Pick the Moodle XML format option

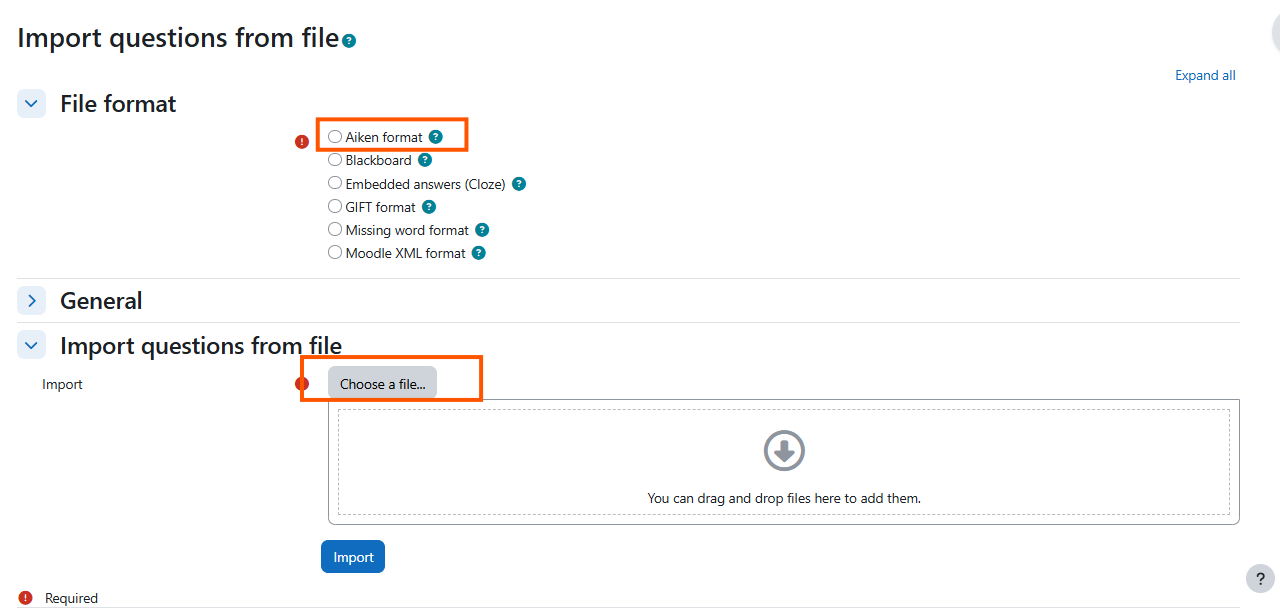click(x=335, y=253)
